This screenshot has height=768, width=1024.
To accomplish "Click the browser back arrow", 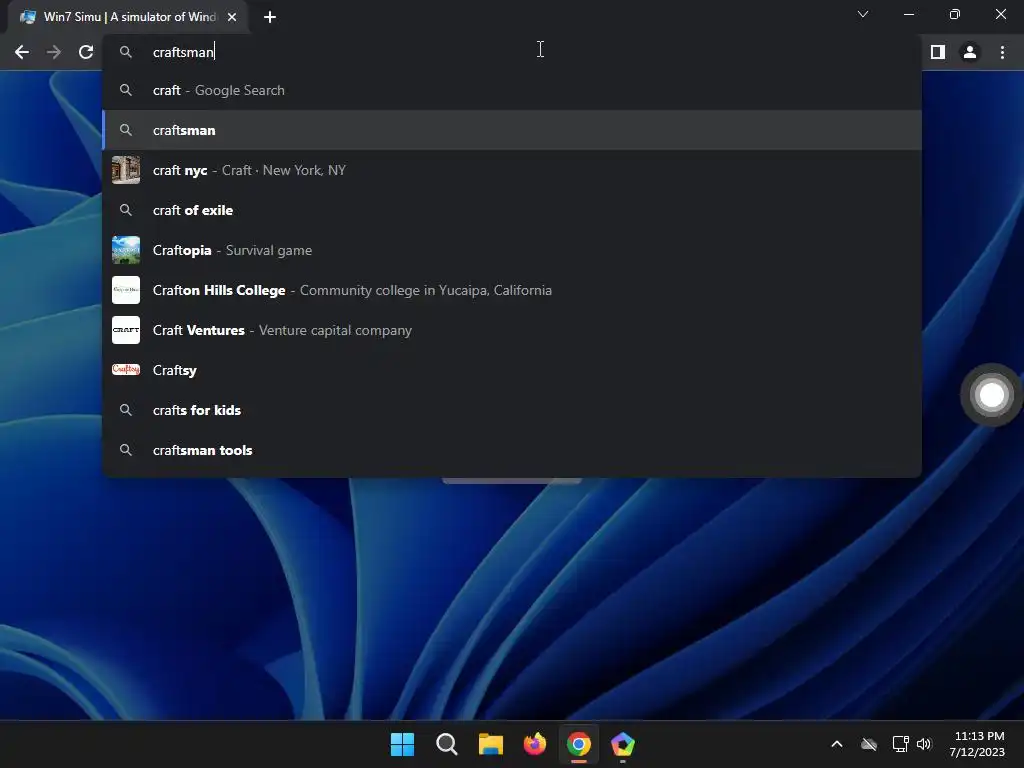I will coord(22,52).
